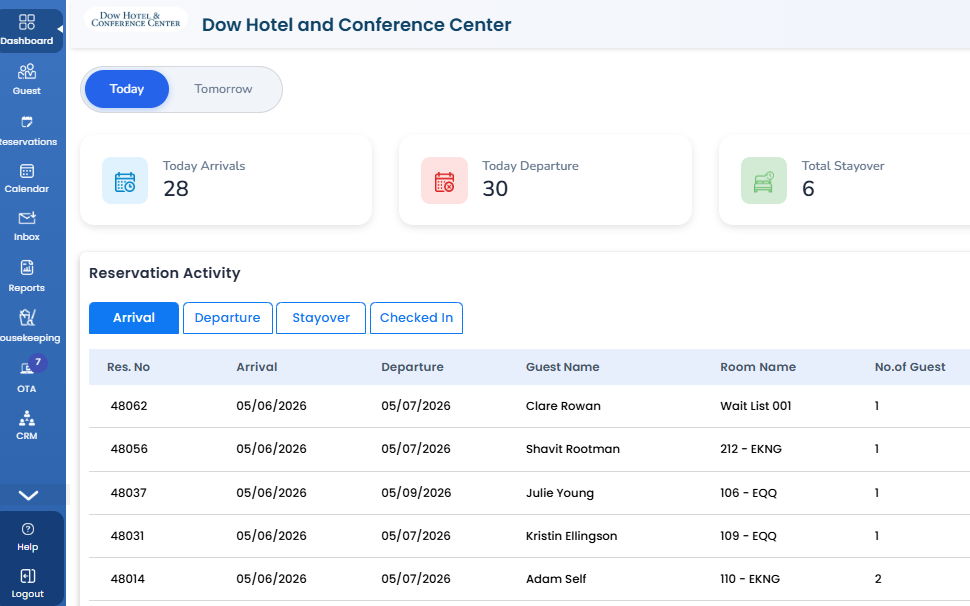Click room 106 - EQQ

click(x=749, y=493)
